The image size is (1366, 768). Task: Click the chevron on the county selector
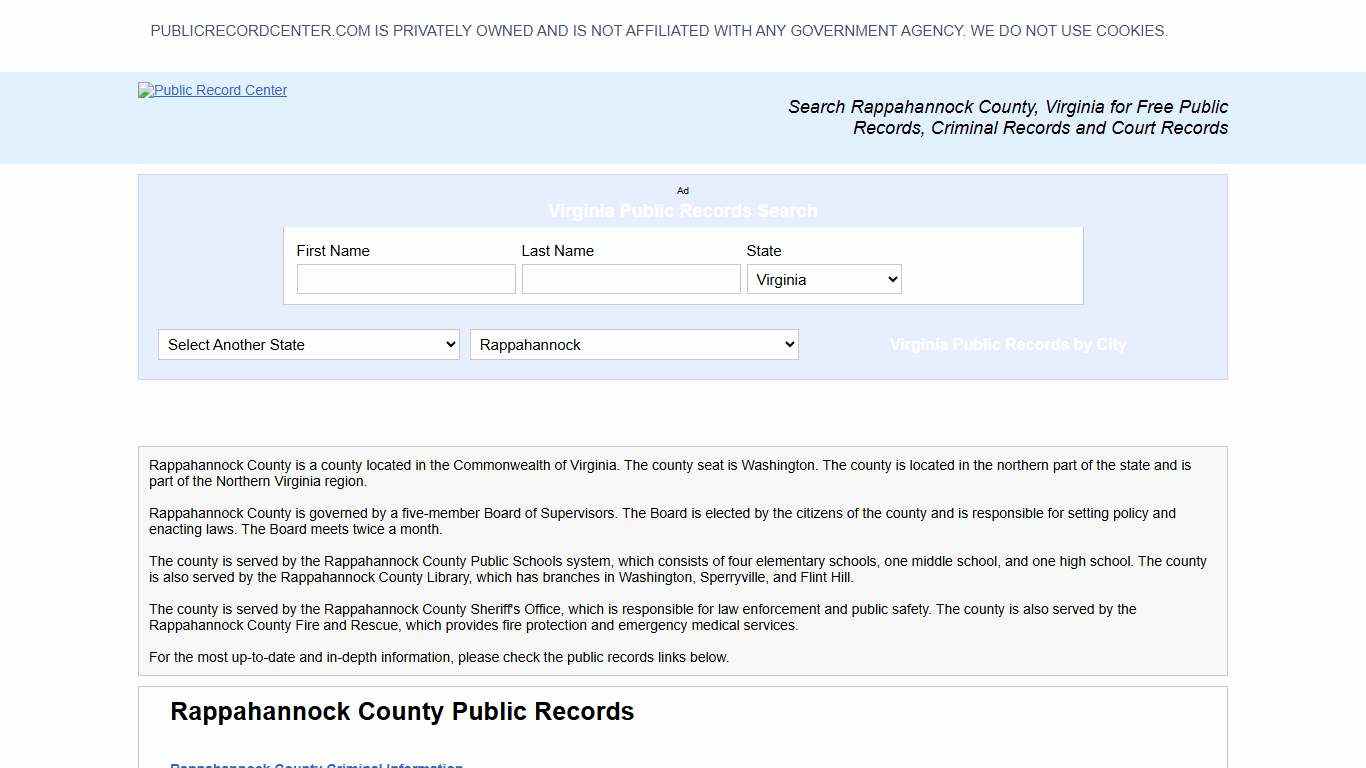789,344
